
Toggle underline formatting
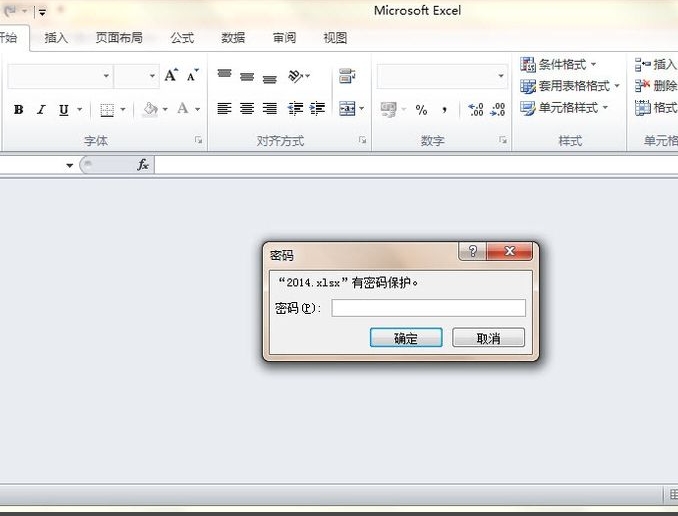[x=64, y=110]
